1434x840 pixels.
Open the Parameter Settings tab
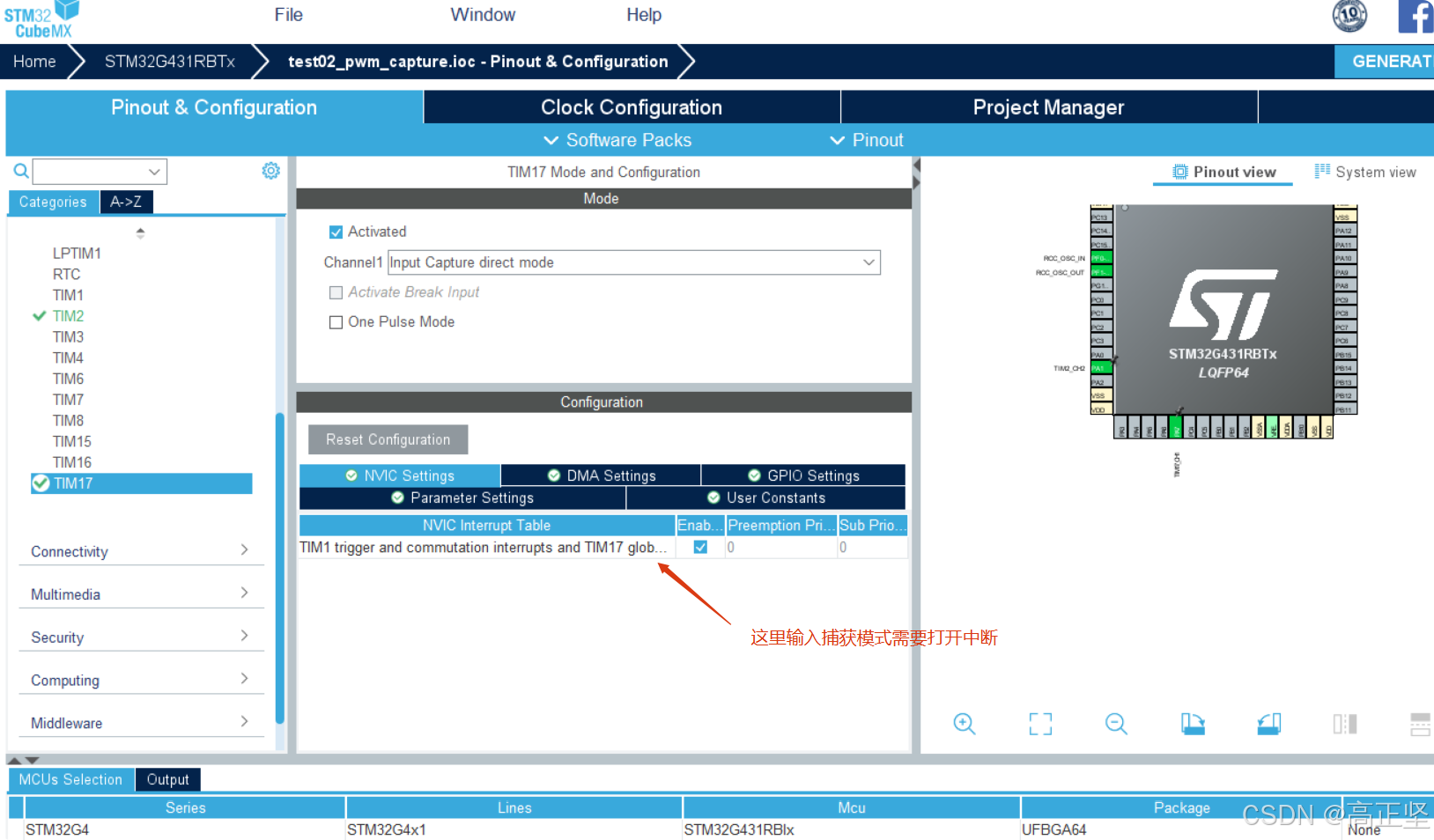click(462, 497)
